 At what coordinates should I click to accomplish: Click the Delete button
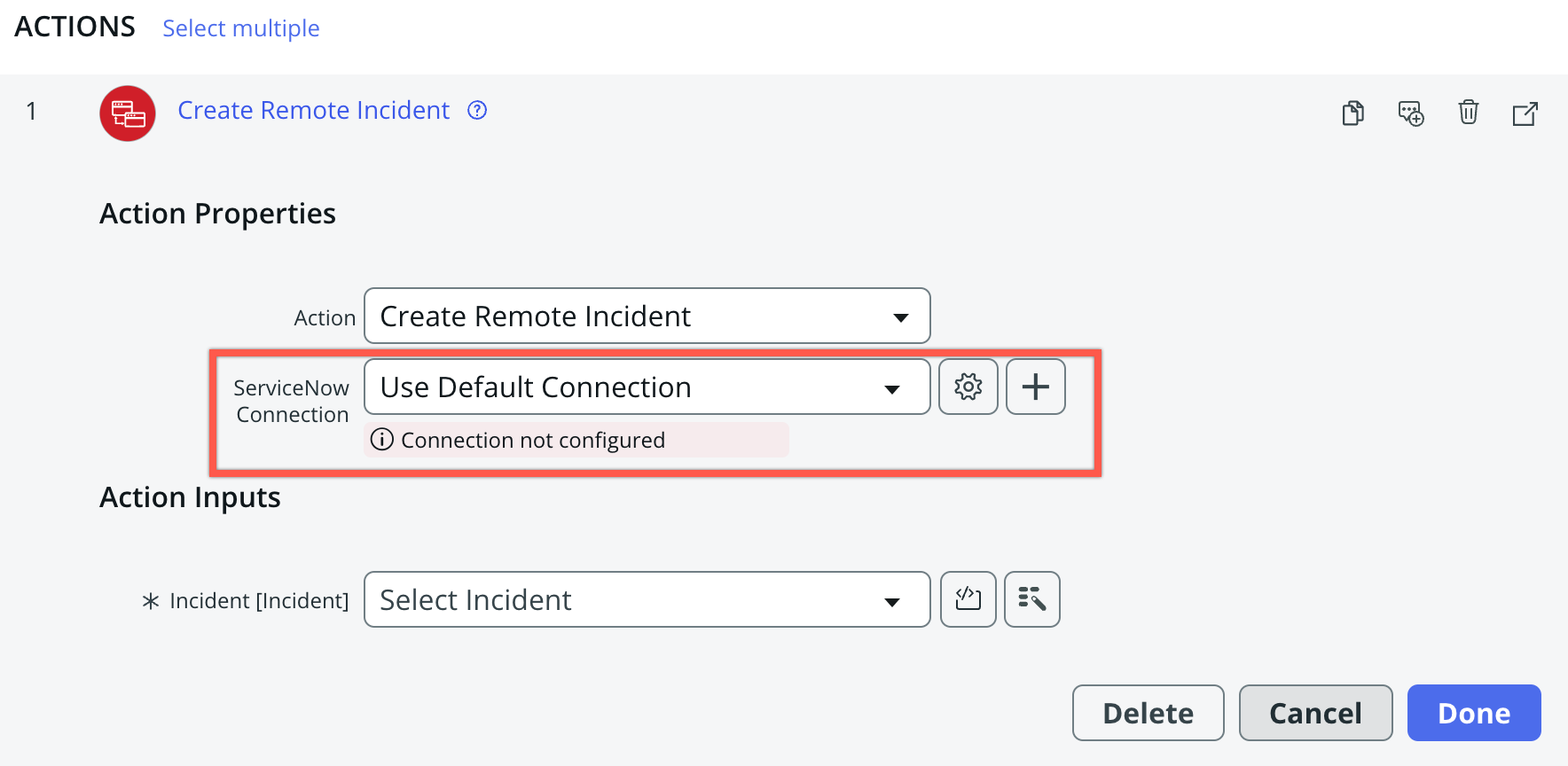(x=1149, y=713)
